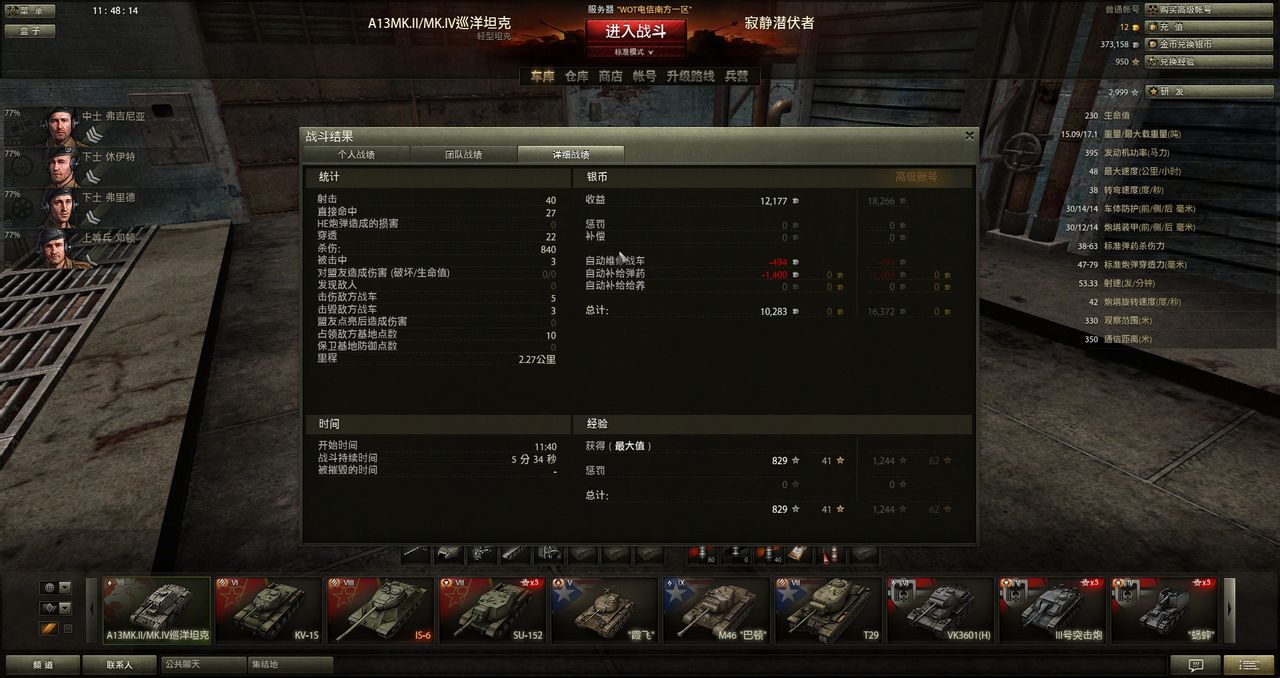1280x678 pixels.
Task: Open the chat message icon button
Action: point(1195,665)
